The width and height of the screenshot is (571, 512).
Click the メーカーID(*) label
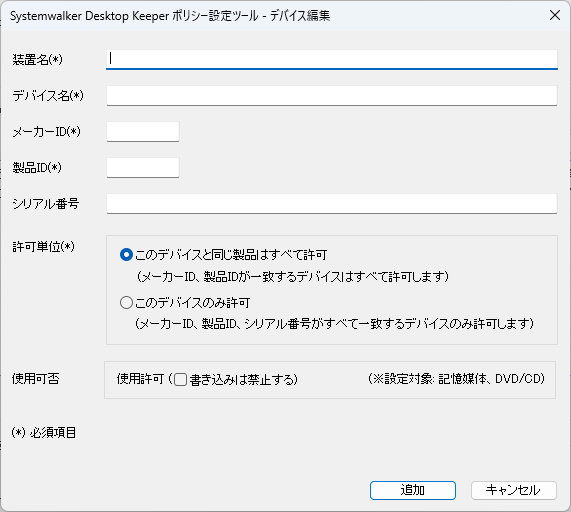coord(46,131)
